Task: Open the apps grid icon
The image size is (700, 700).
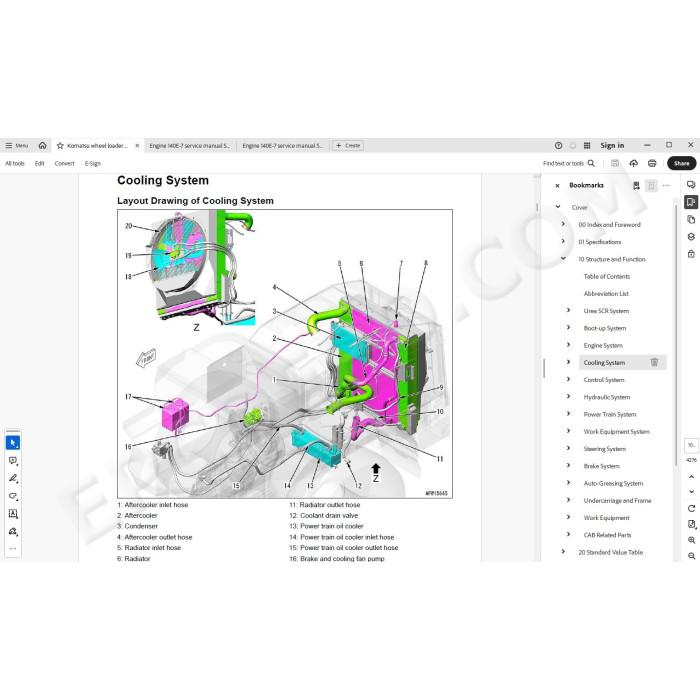Action: 587,146
